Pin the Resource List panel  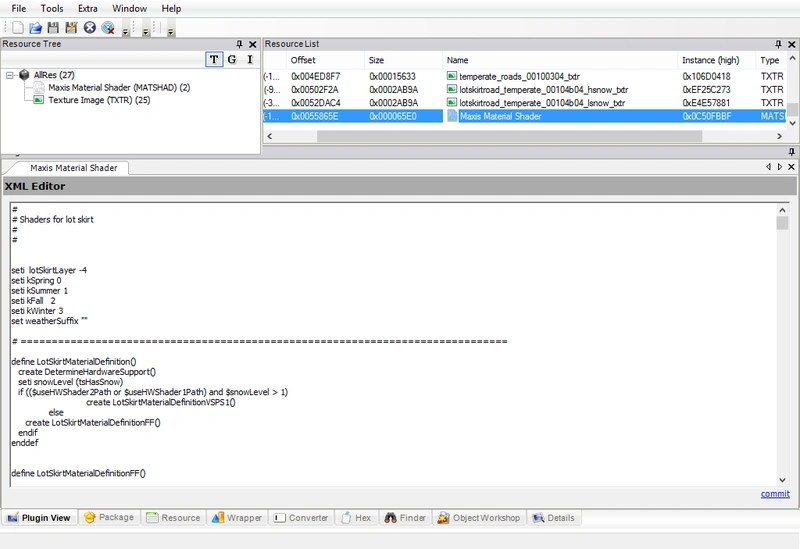(778, 44)
